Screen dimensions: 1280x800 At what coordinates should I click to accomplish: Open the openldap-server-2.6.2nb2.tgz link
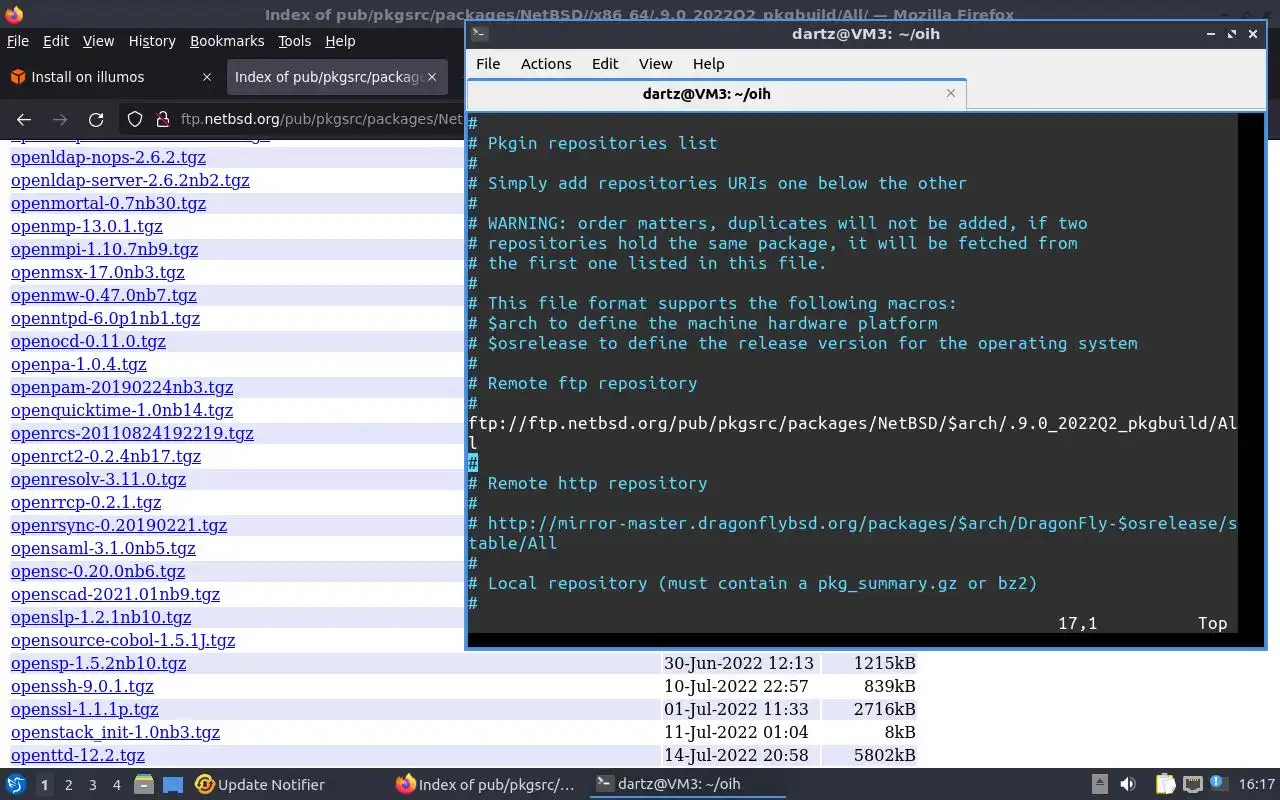click(130, 180)
